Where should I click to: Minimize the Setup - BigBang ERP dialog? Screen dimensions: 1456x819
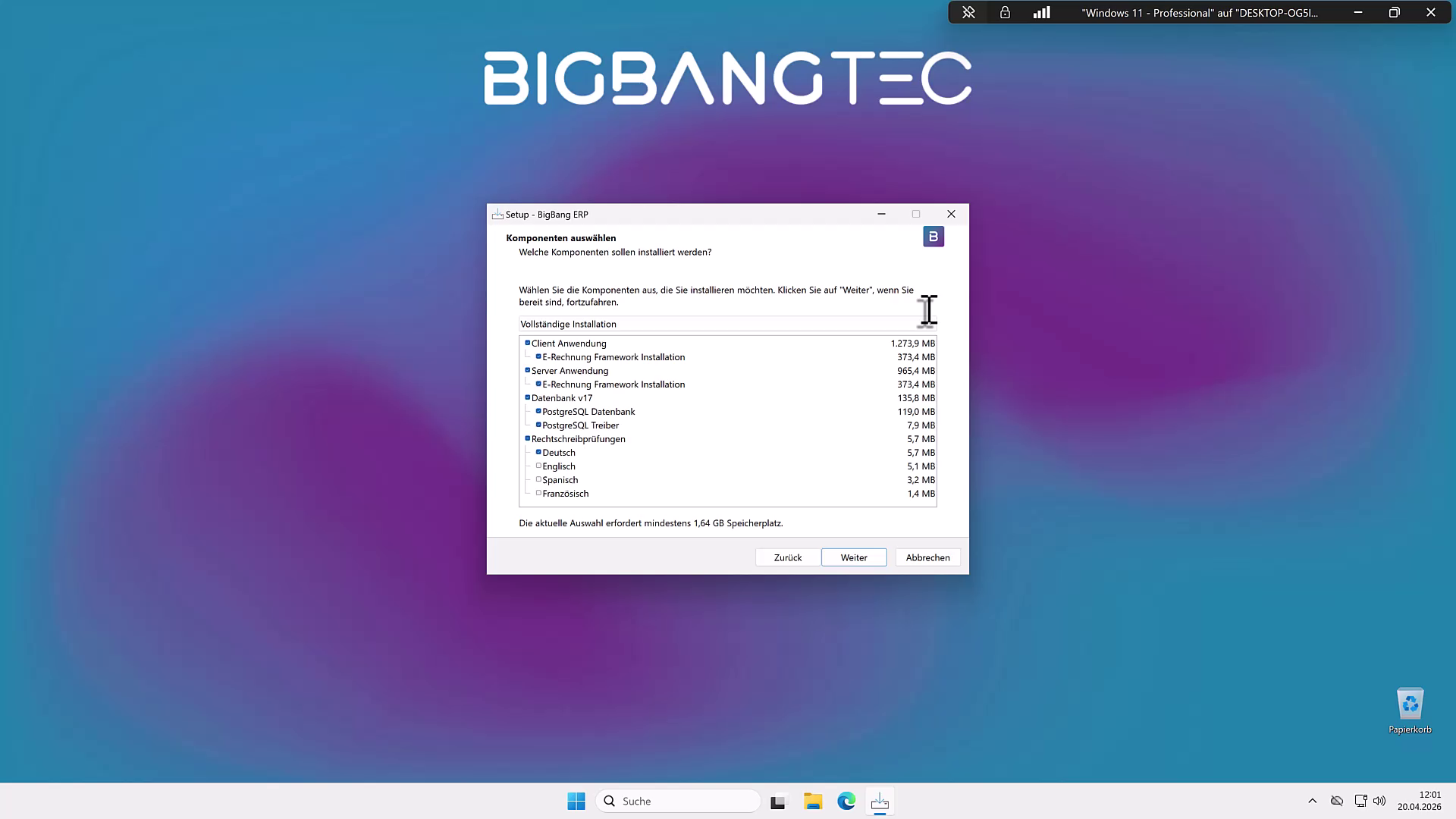click(881, 214)
